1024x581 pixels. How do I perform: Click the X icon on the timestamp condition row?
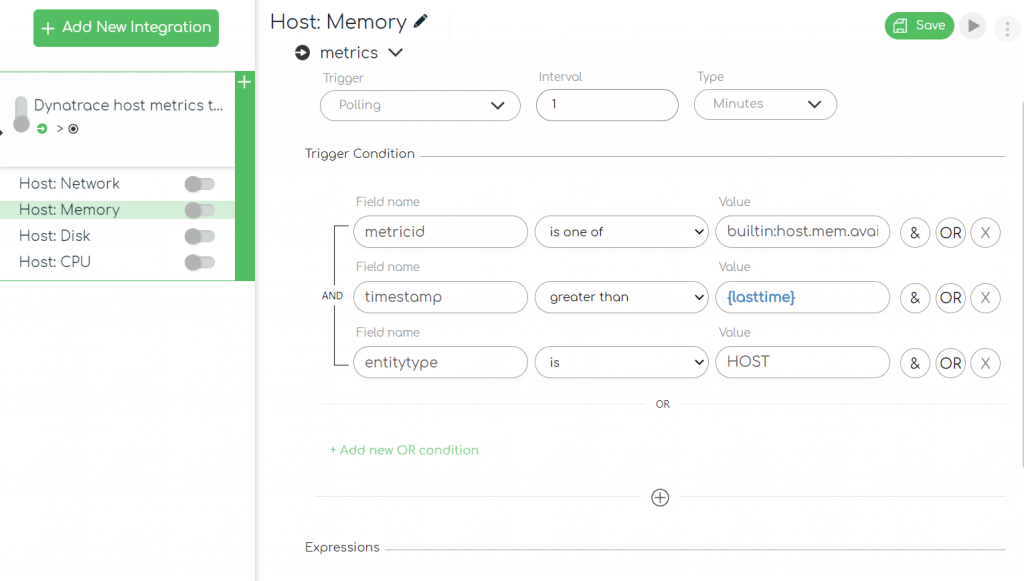tap(985, 297)
